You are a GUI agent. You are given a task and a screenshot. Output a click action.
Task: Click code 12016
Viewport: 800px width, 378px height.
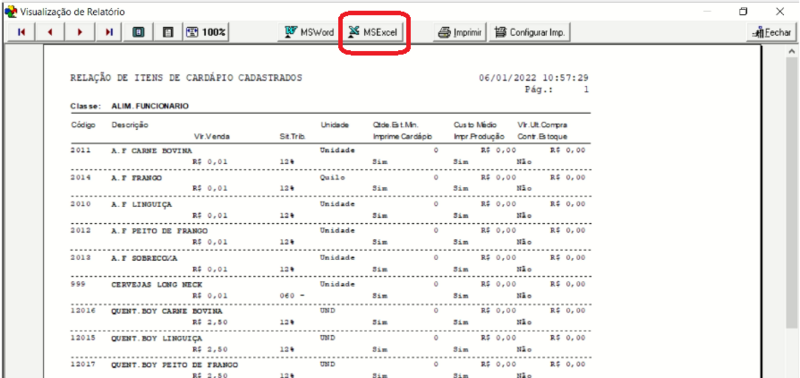click(83, 311)
